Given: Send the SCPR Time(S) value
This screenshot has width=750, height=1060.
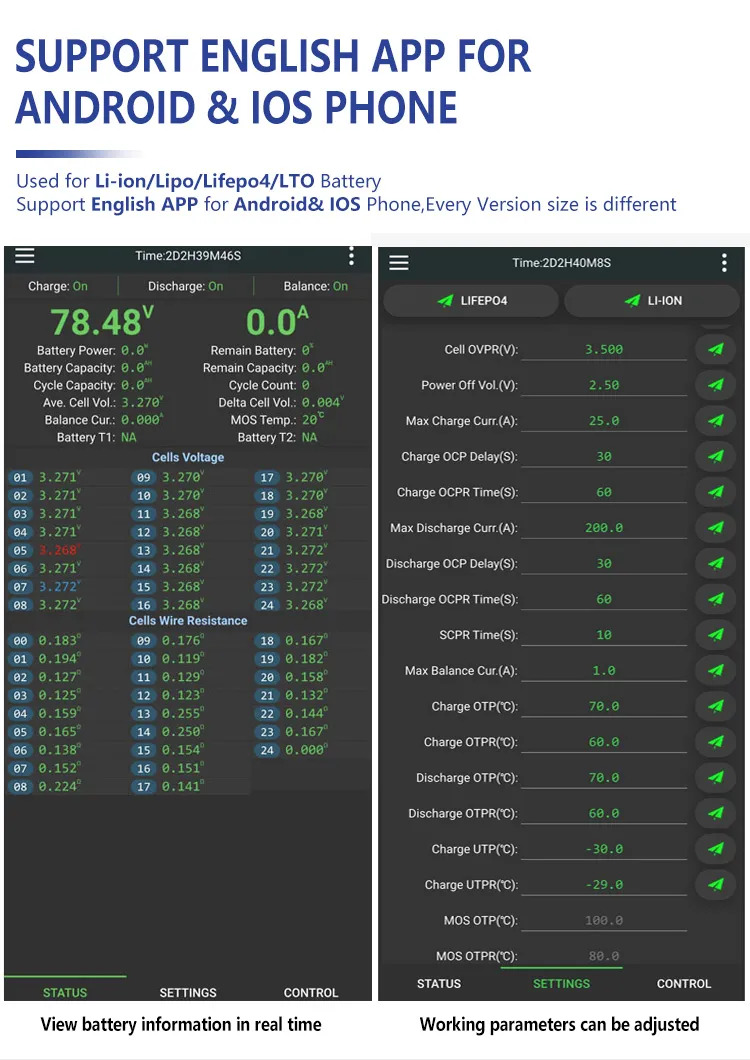Looking at the screenshot, I should (716, 635).
